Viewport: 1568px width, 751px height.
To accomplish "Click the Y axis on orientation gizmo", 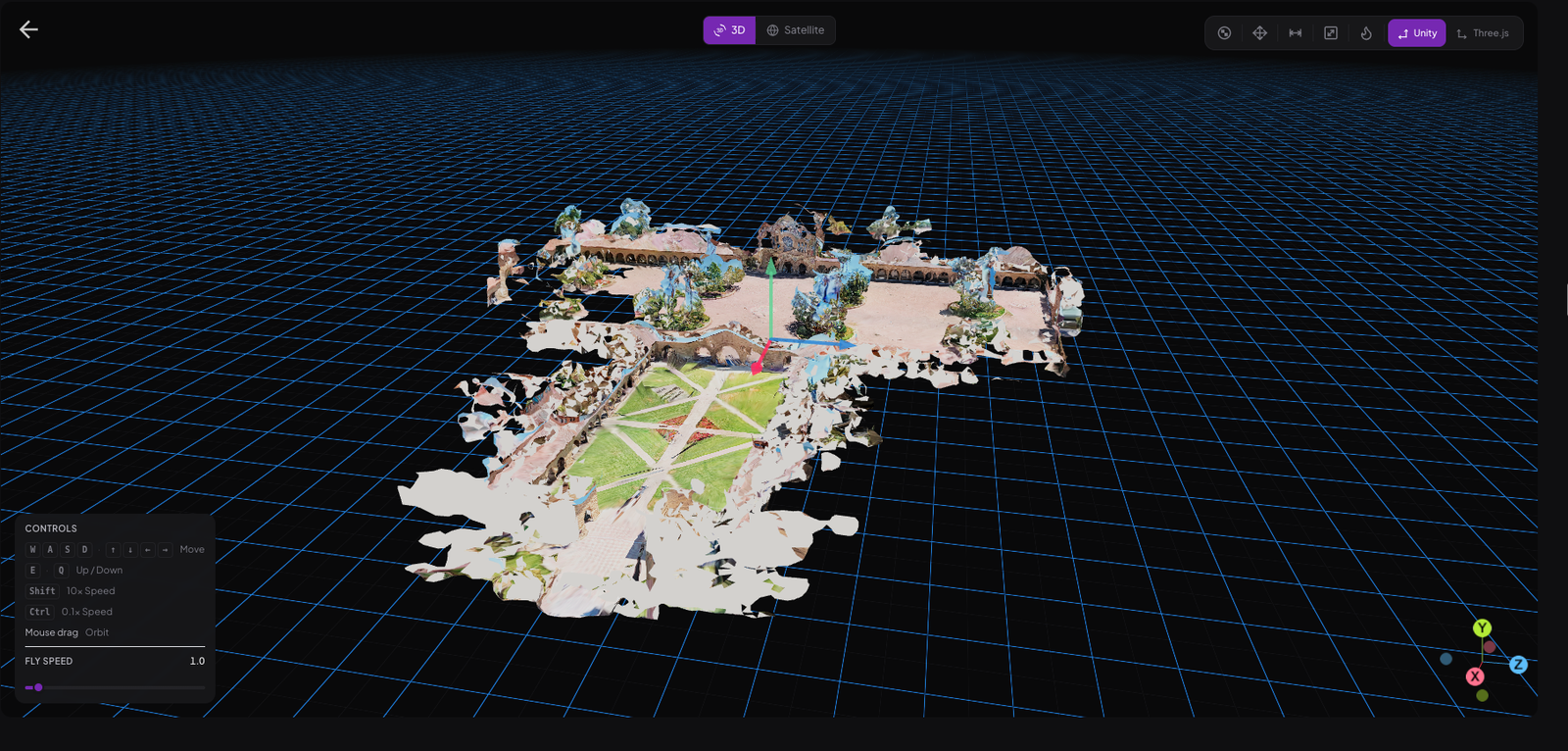I will click(x=1482, y=628).
